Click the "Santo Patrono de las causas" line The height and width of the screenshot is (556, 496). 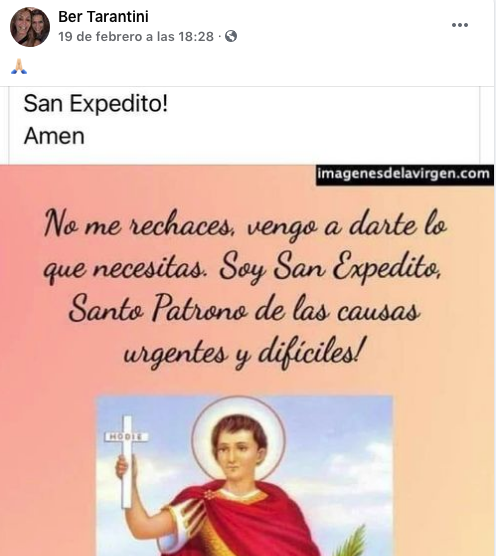[244, 309]
